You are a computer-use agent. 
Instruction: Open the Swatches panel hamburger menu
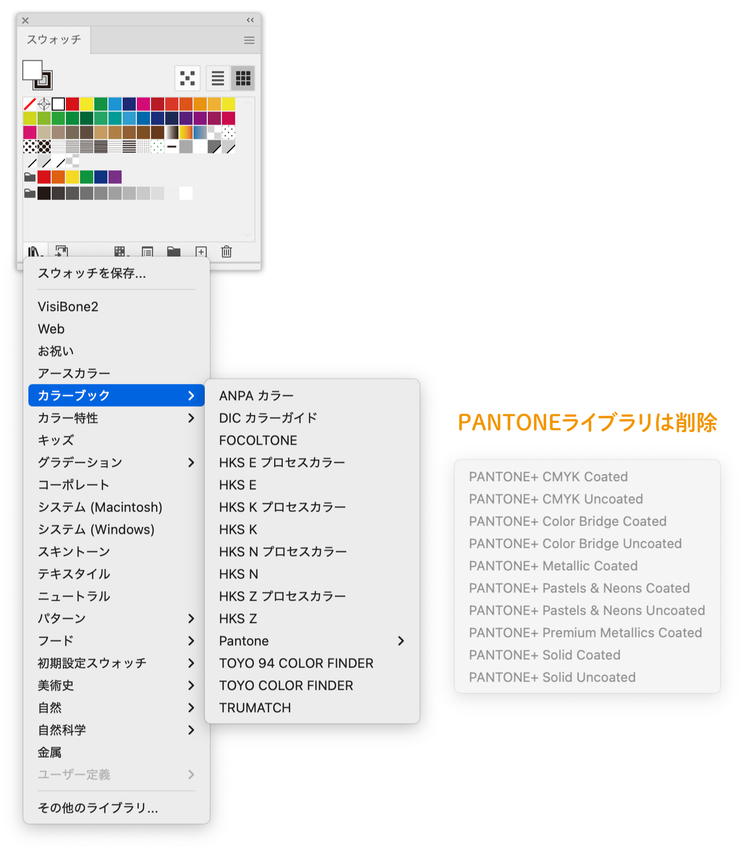pyautogui.click(x=249, y=40)
